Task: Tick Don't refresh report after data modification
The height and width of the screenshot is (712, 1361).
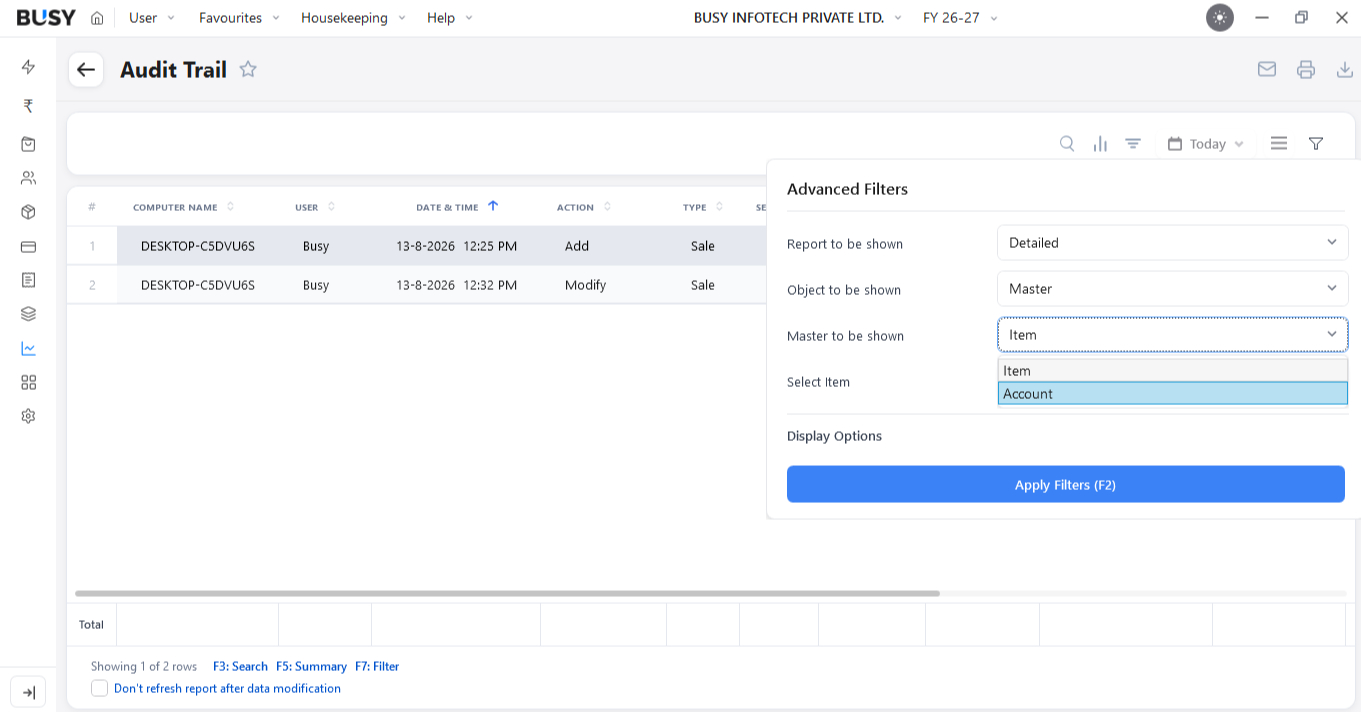Action: click(99, 688)
